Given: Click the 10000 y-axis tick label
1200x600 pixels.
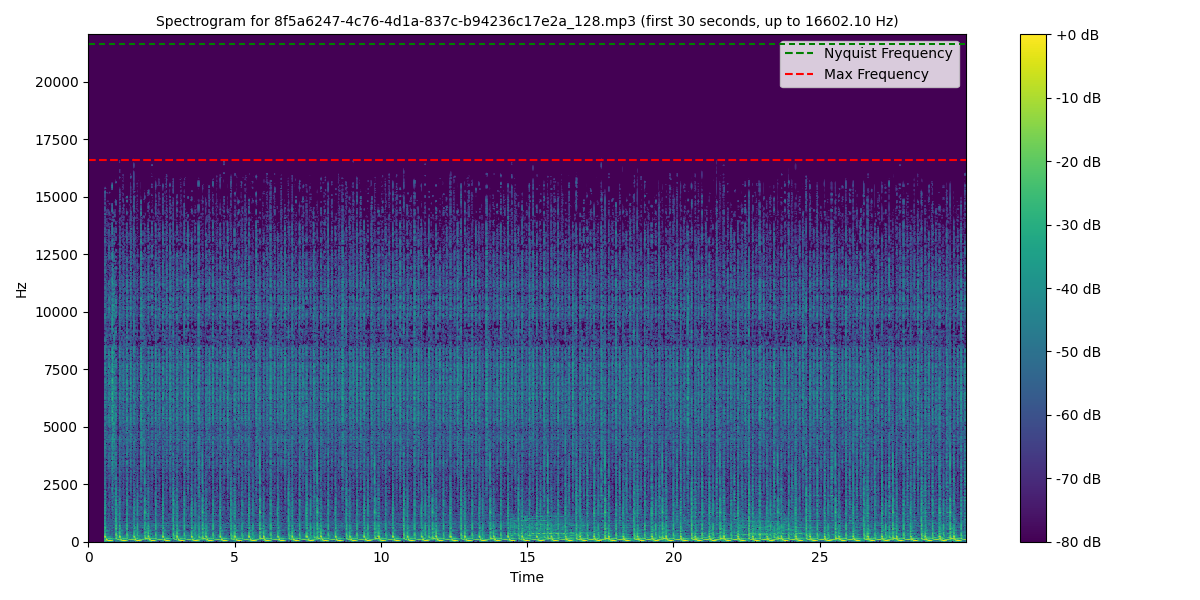Looking at the screenshot, I should pyautogui.click(x=56, y=312).
